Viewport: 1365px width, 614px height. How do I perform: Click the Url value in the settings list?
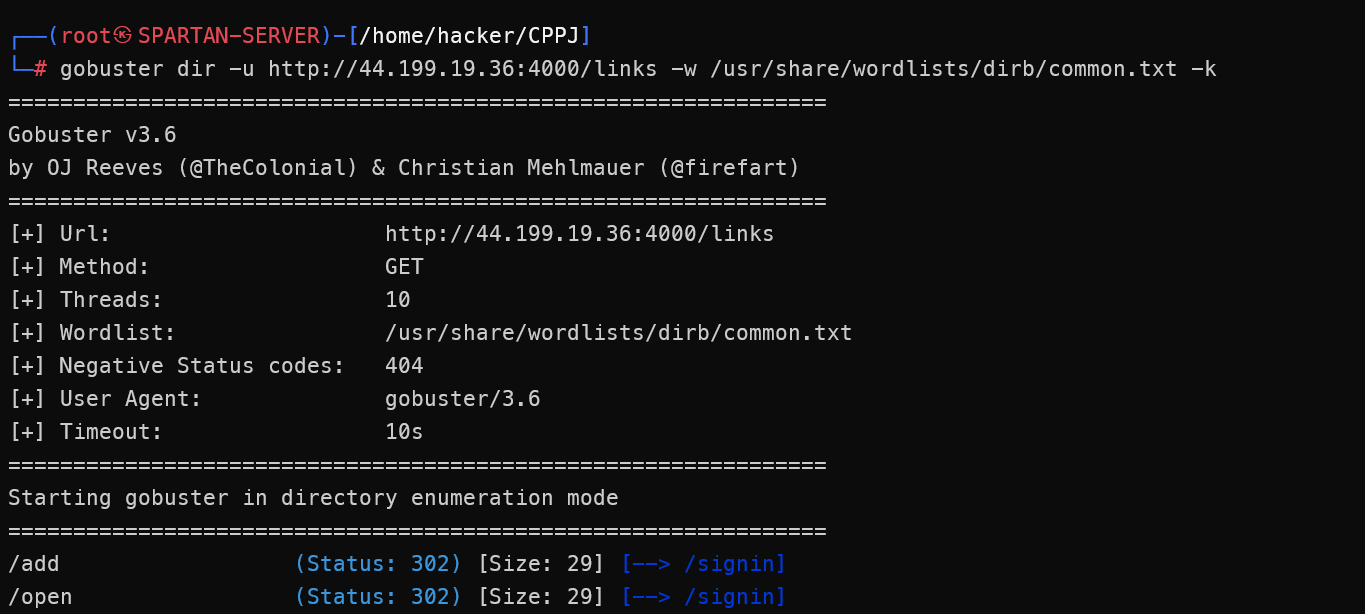click(579, 234)
